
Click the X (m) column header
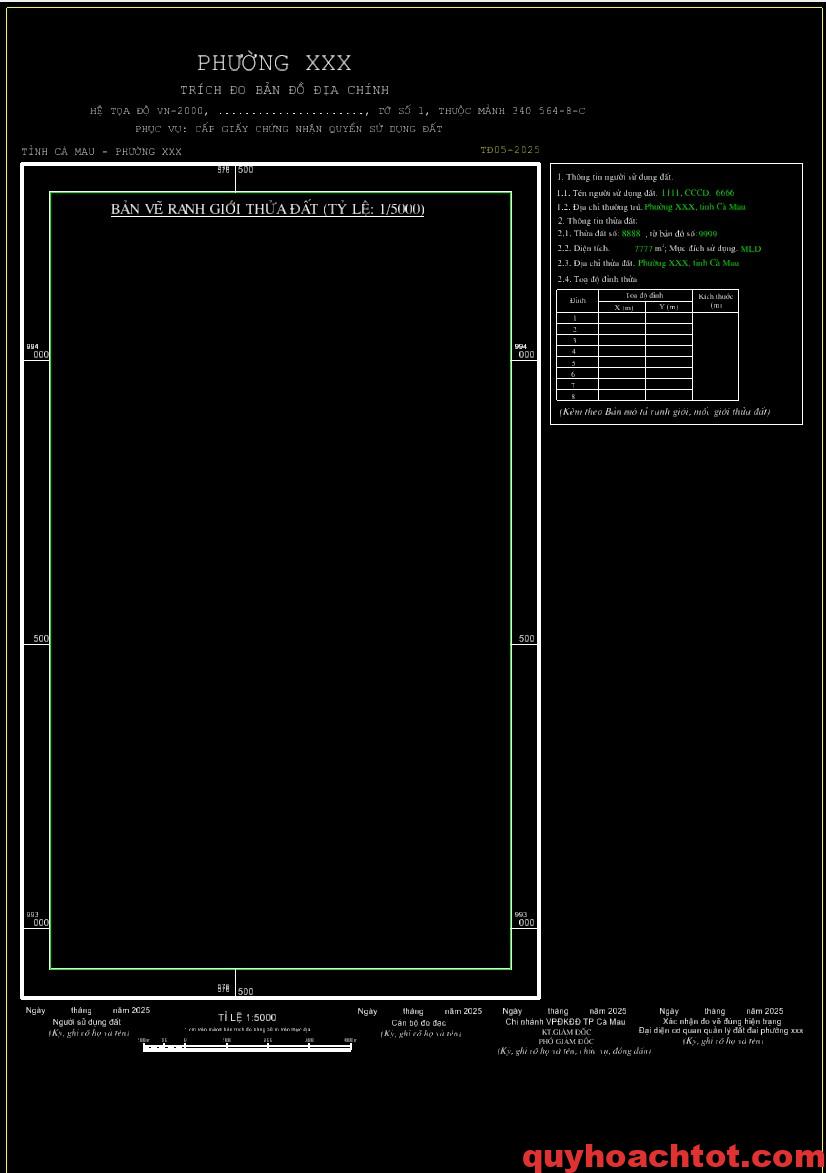click(x=622, y=307)
